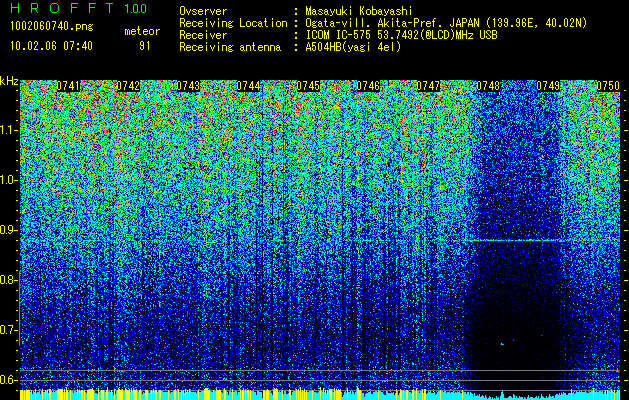Click the HROFFT 1.0.0 title text
The image size is (629, 400).
point(79,8)
